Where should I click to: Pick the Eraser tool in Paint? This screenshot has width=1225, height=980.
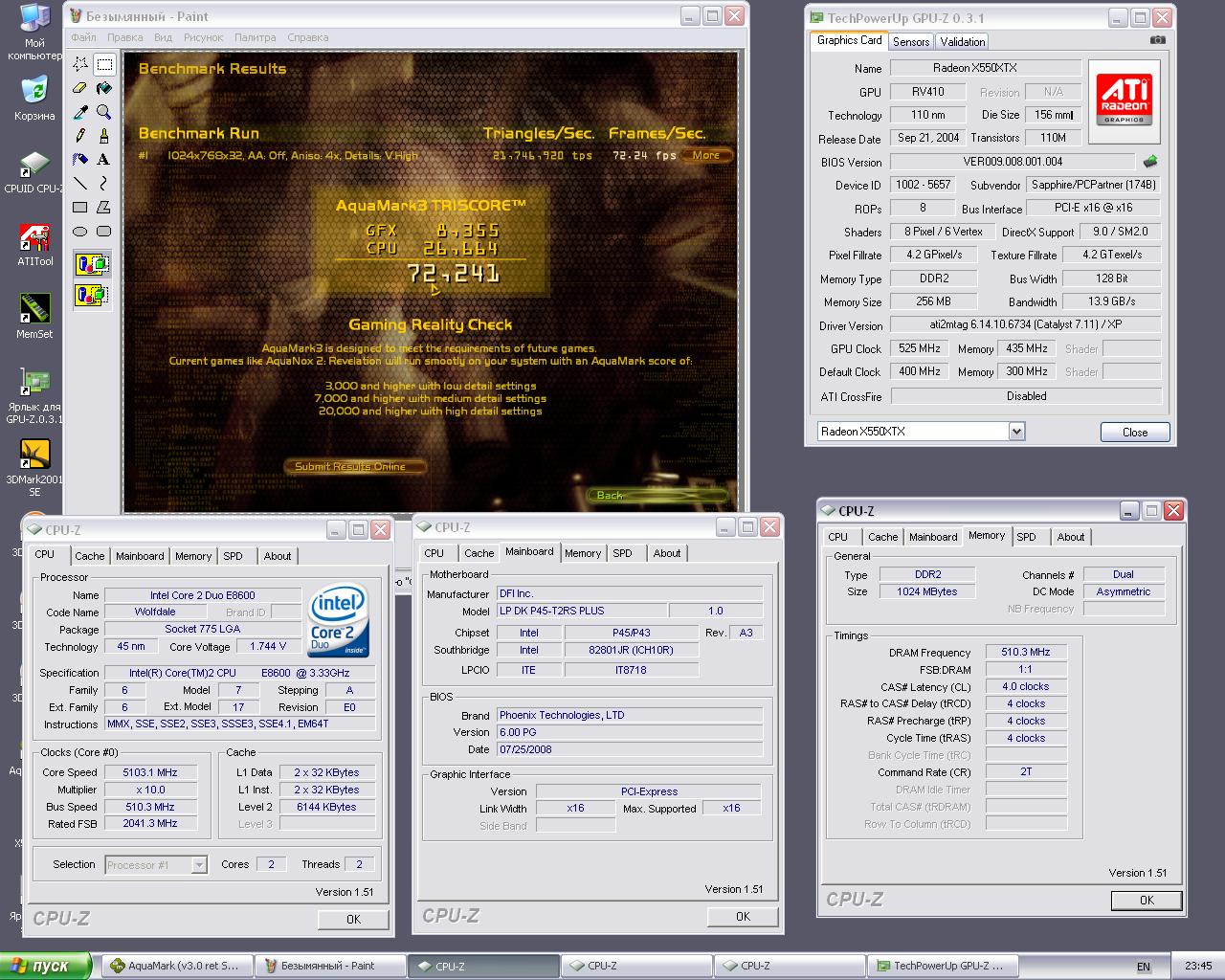coord(80,88)
